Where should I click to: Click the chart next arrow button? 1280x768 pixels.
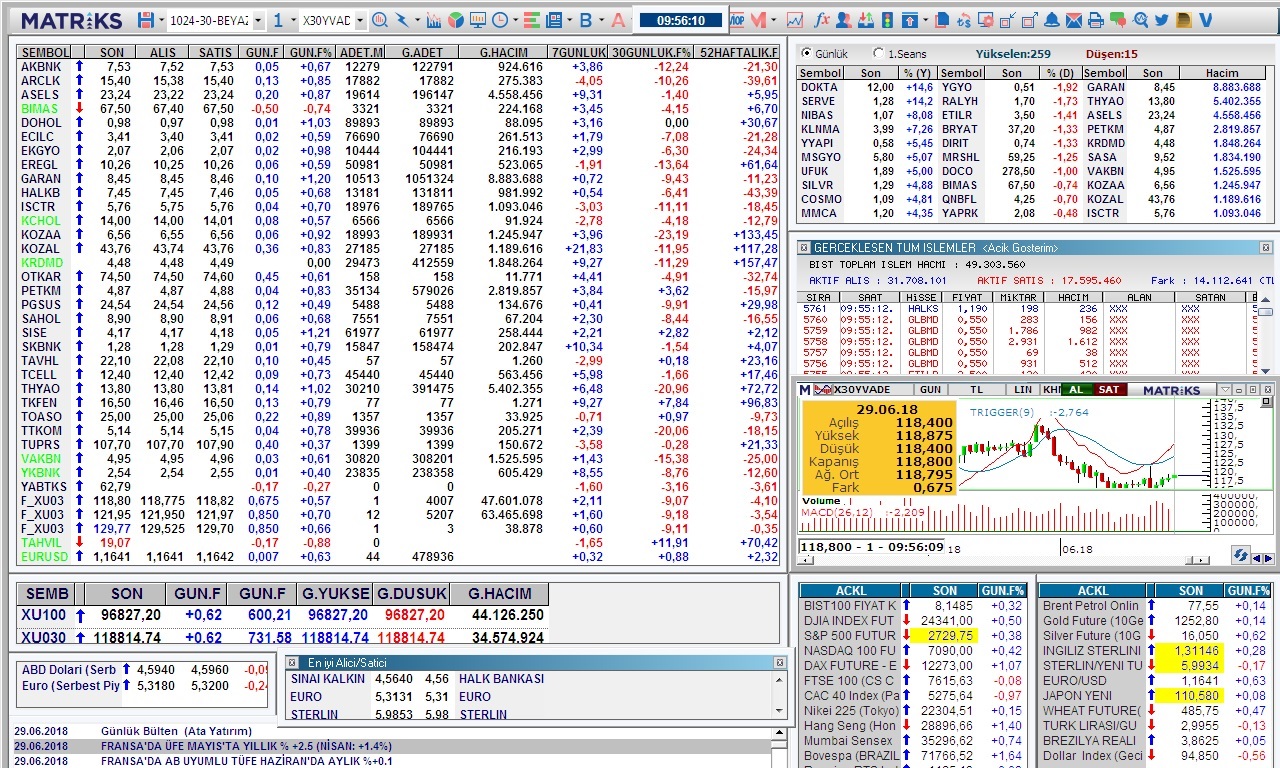tap(1268, 558)
